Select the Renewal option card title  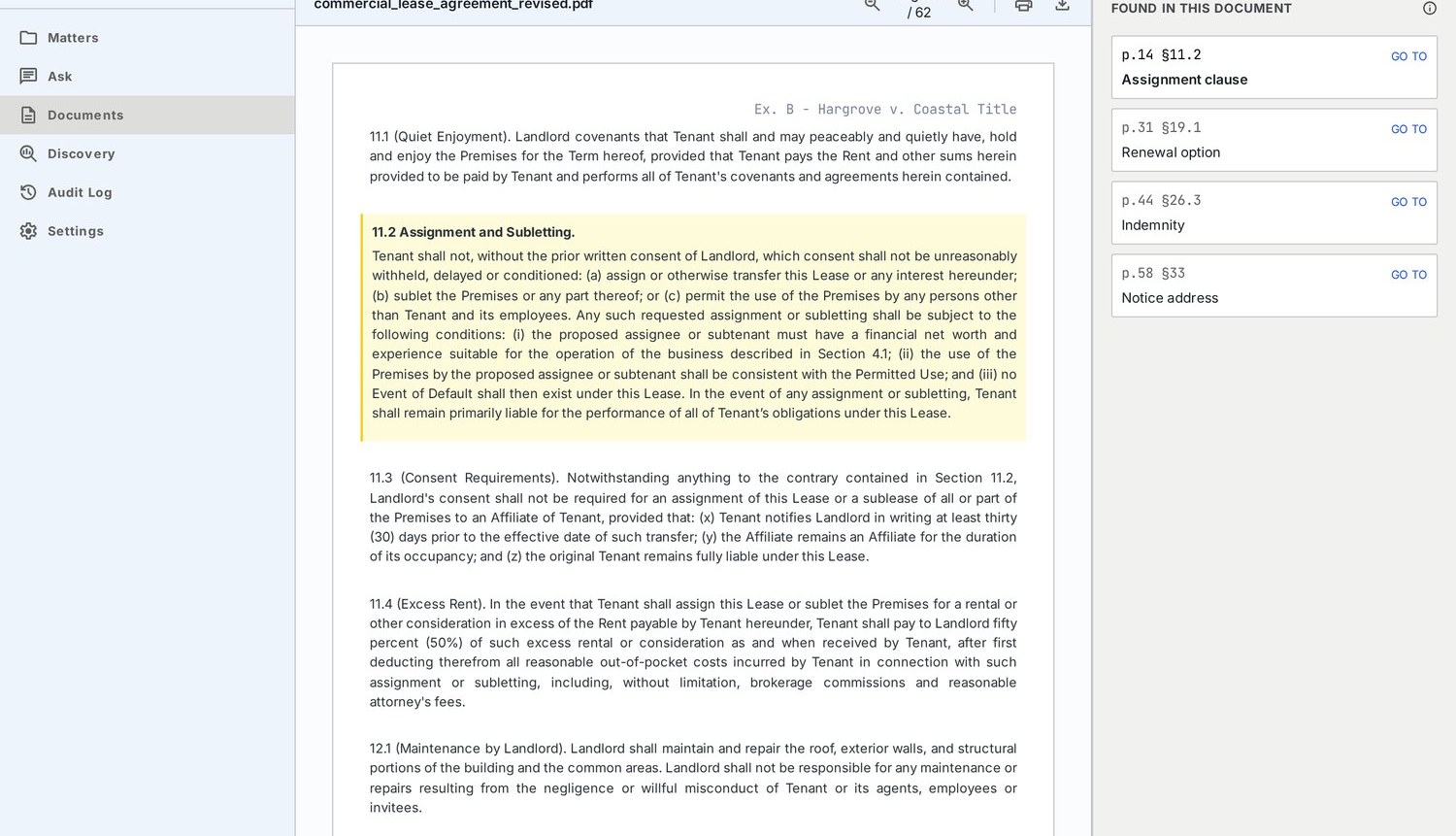click(1171, 152)
